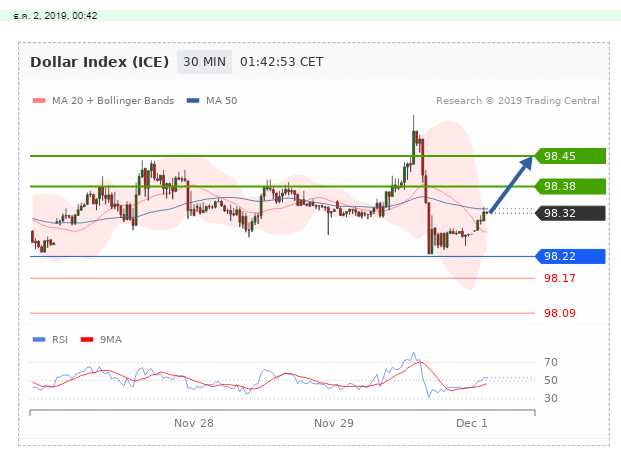621x458 pixels.
Task: Click the RSI 30 level label
Action: pyautogui.click(x=551, y=398)
